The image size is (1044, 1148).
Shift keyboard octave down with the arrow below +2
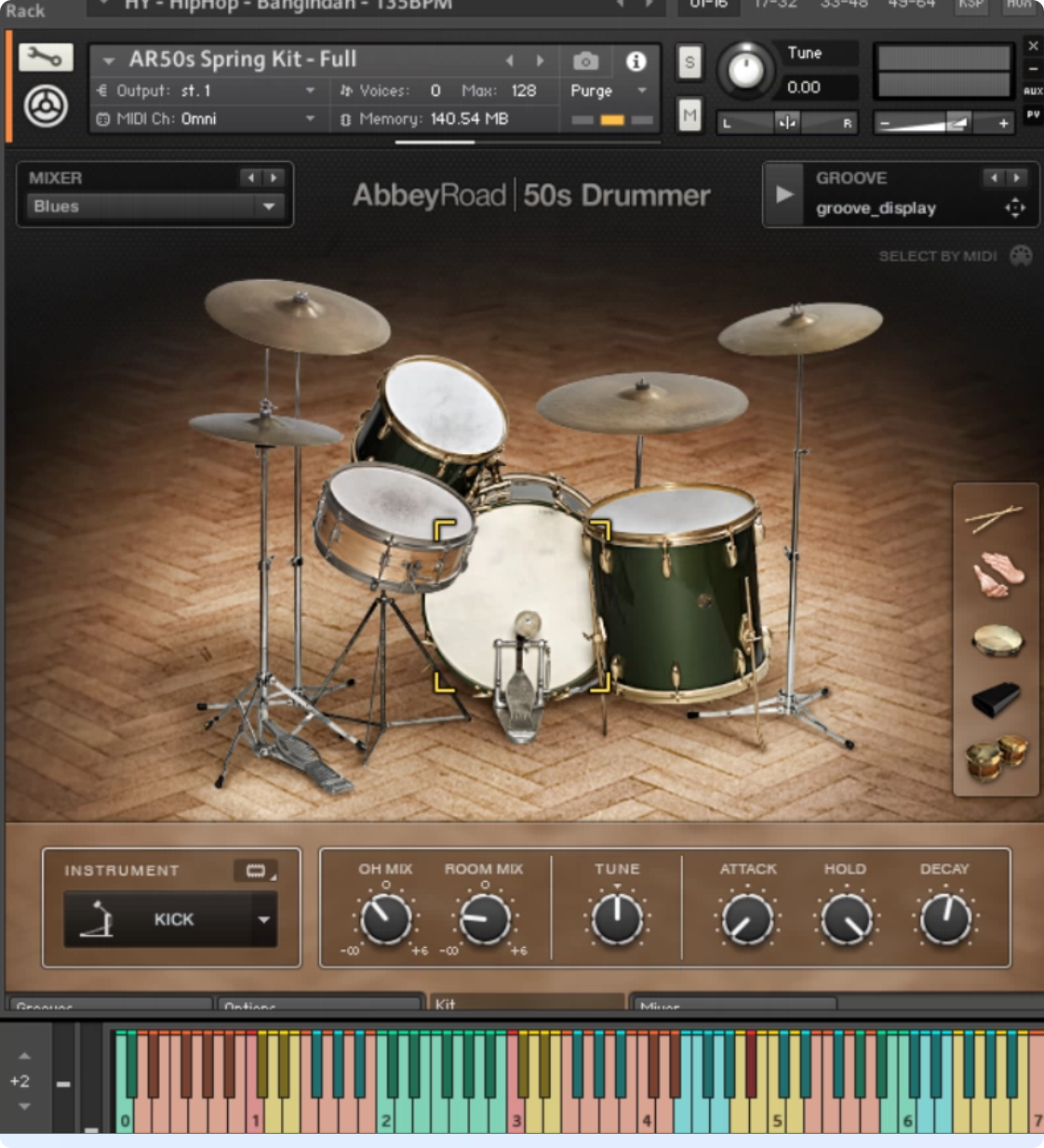(24, 1106)
